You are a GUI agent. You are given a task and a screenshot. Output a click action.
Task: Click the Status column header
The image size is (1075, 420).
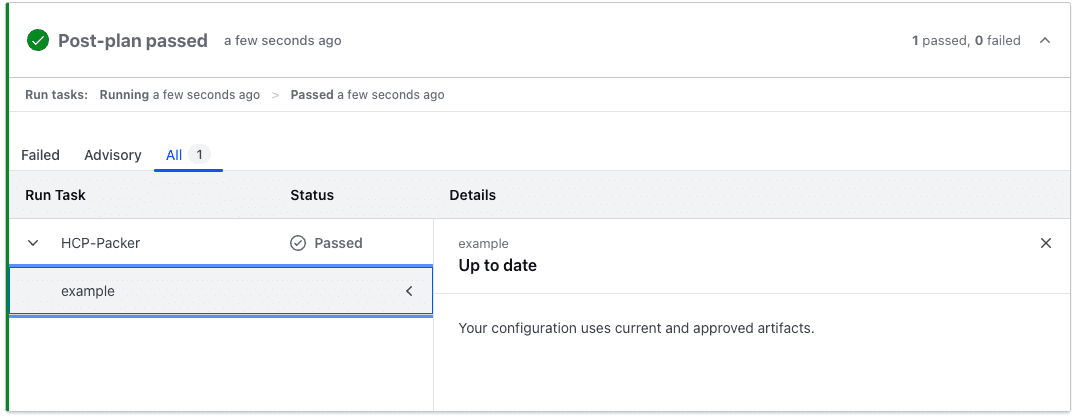[312, 195]
